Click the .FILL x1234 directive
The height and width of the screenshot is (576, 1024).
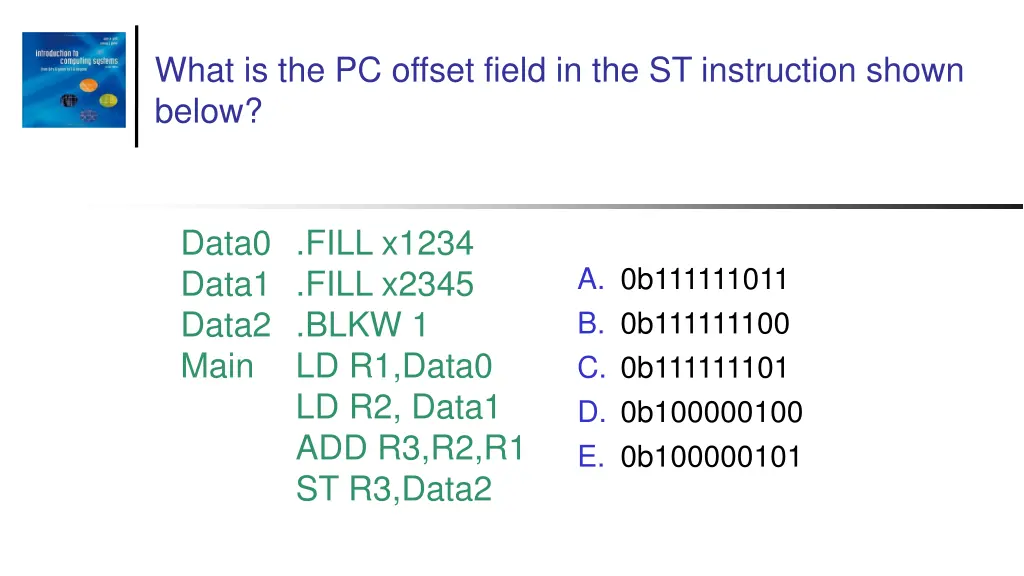pos(385,243)
